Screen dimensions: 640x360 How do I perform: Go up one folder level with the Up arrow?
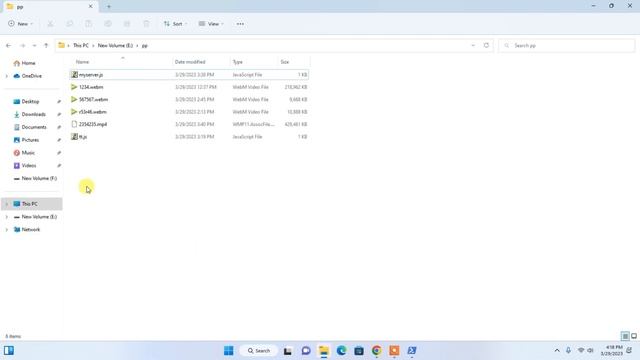tap(46, 45)
